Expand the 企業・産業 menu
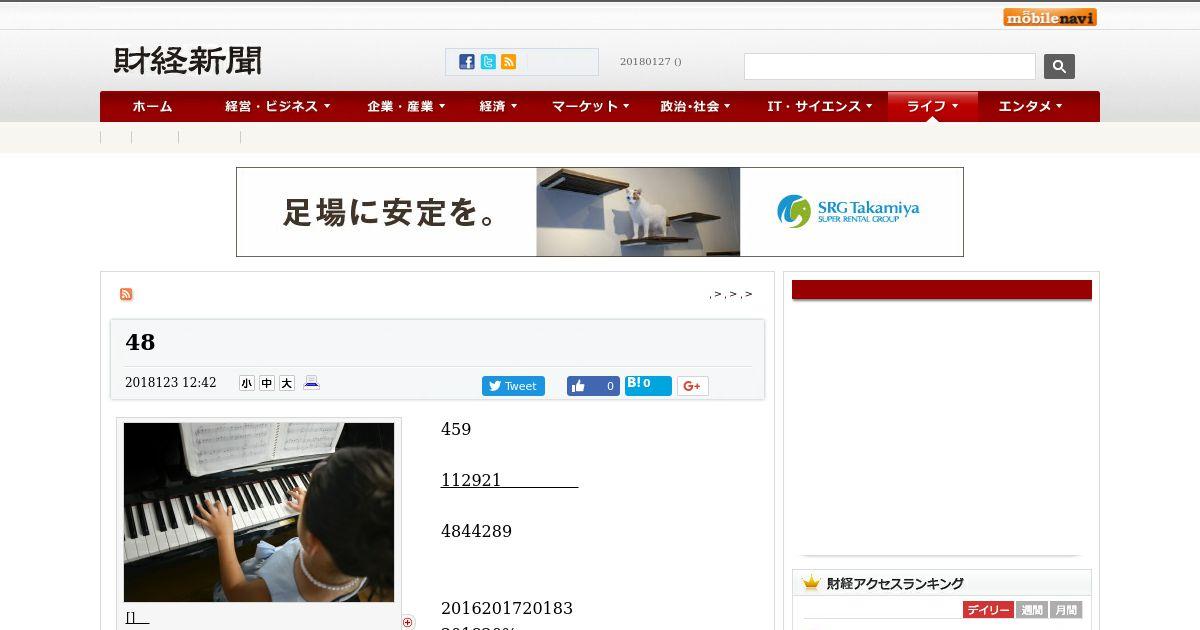 pyautogui.click(x=406, y=106)
